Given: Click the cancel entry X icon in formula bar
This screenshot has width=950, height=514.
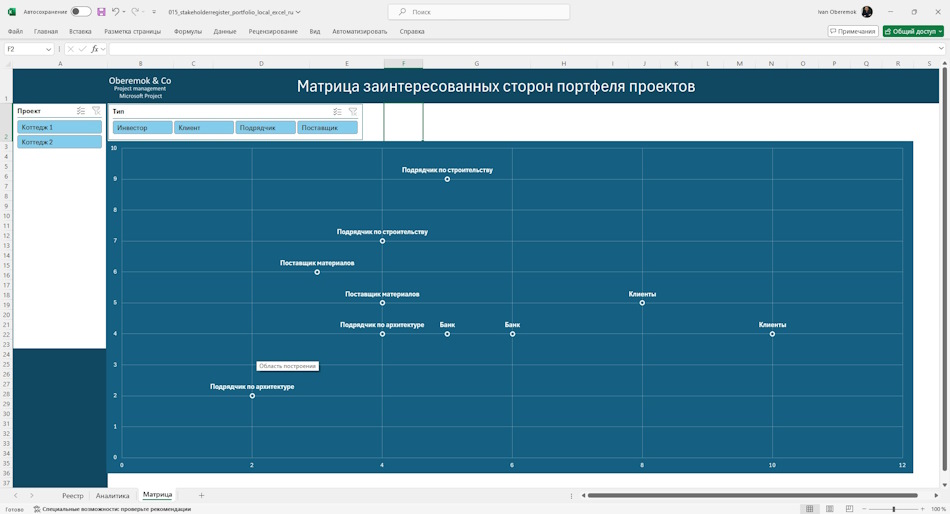Looking at the screenshot, I should tap(70, 49).
